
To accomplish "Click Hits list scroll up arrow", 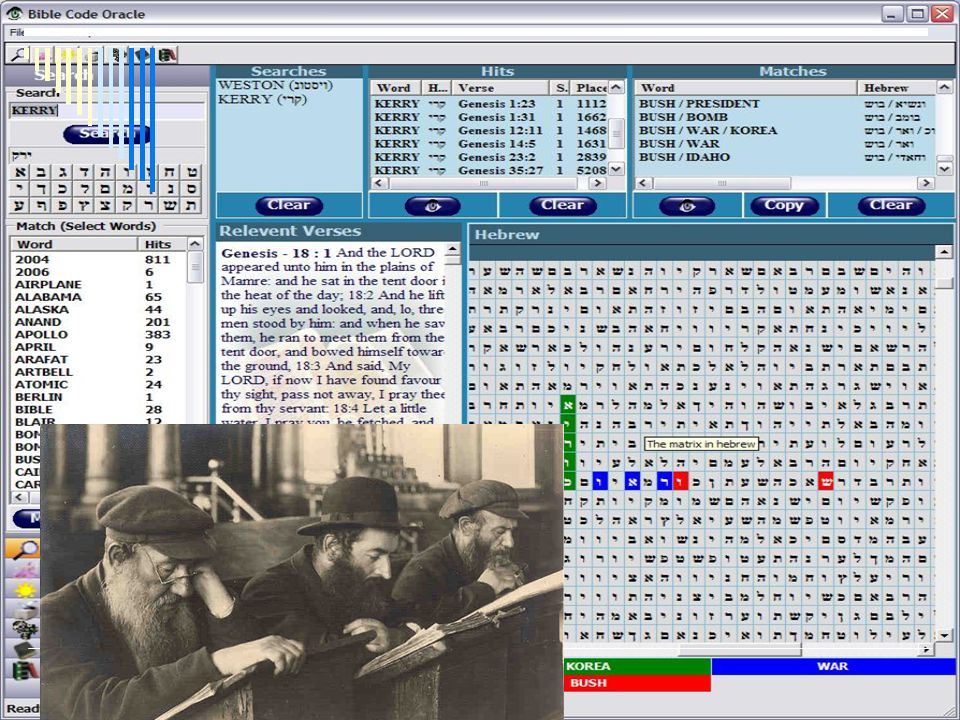I will click(x=617, y=88).
